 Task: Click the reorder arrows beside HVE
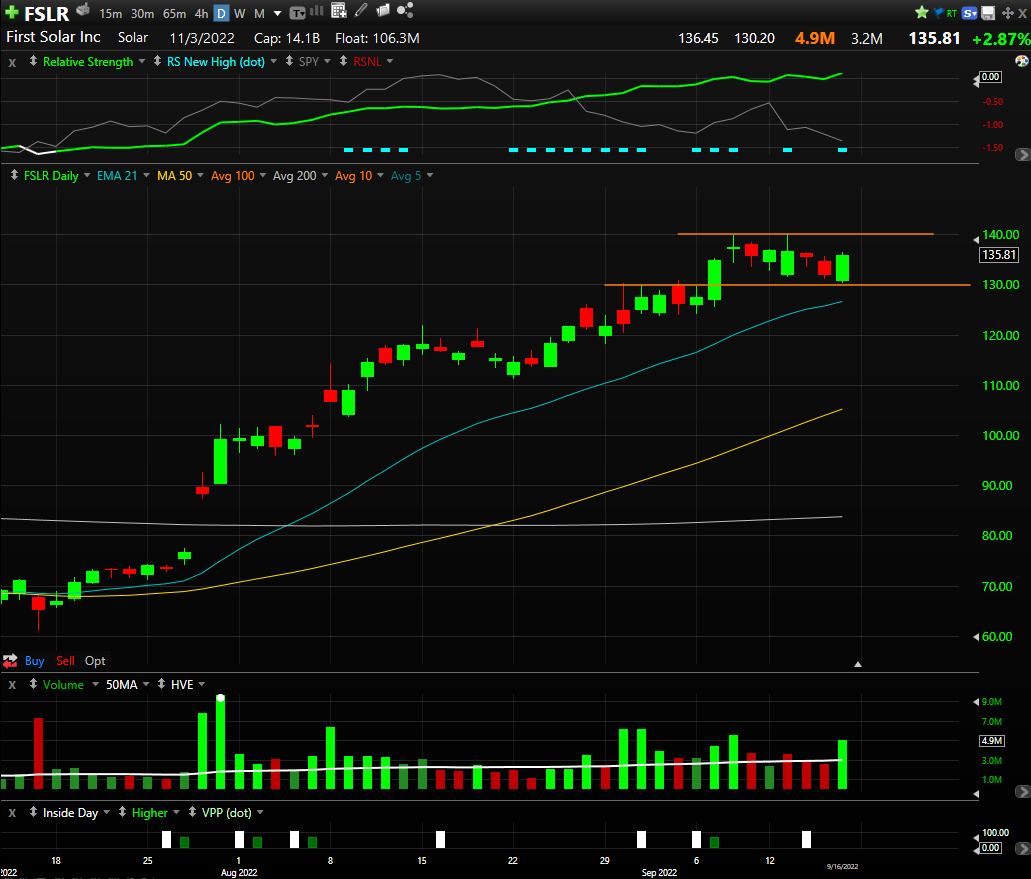[x=161, y=684]
